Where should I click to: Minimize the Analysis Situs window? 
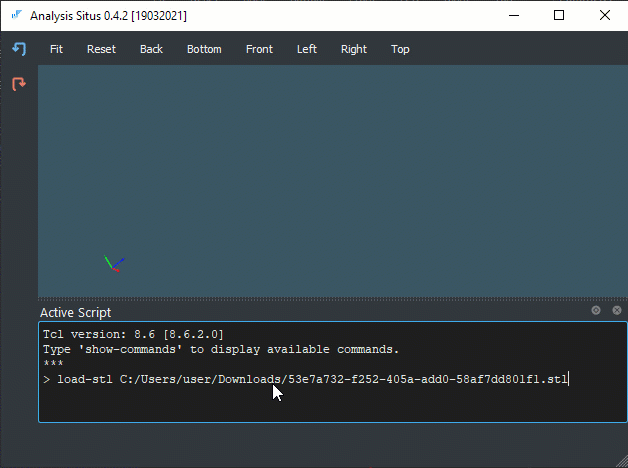[514, 16]
